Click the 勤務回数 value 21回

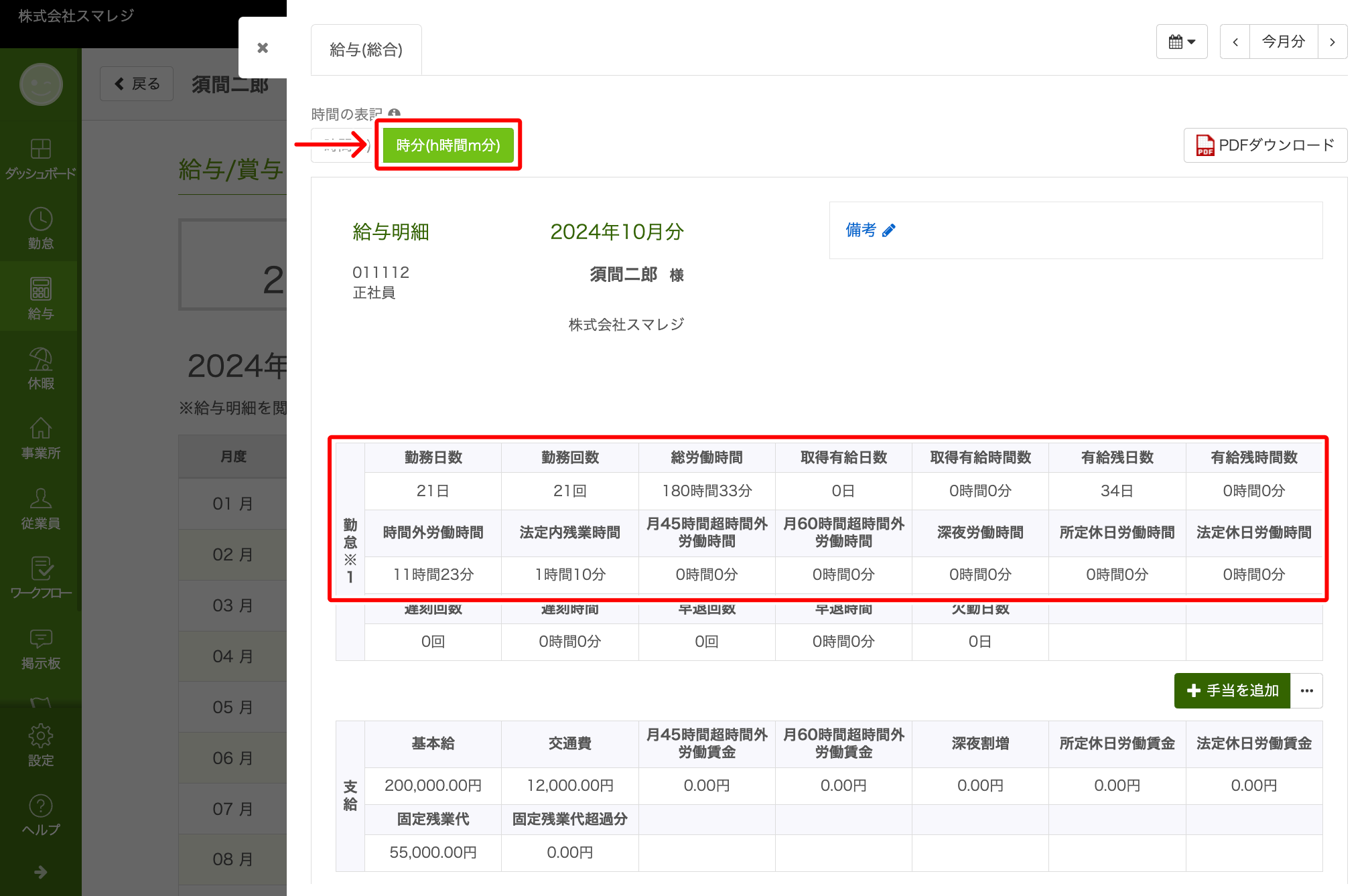click(x=570, y=491)
